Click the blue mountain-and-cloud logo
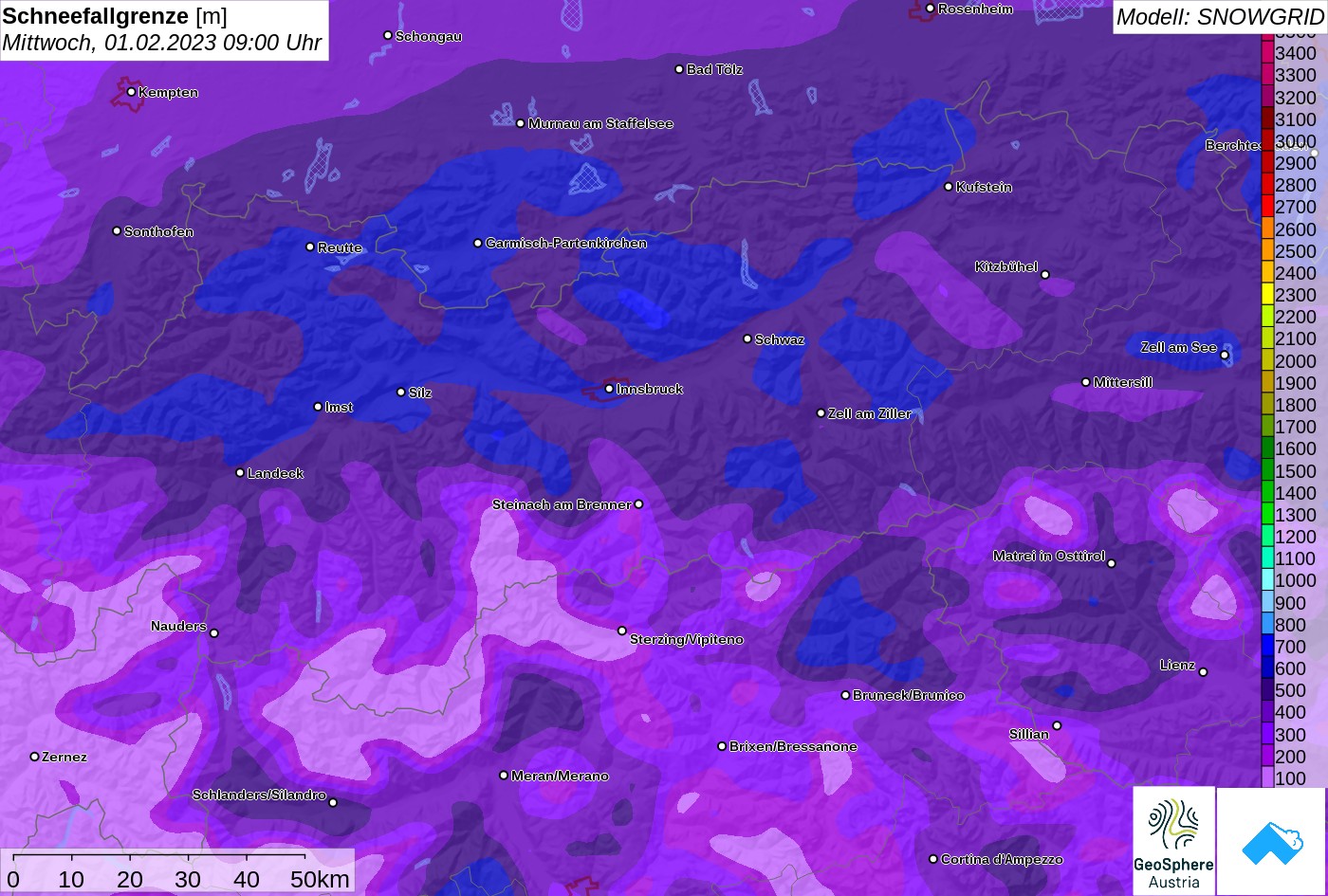Viewport: 1328px width, 896px height. 1271,842
